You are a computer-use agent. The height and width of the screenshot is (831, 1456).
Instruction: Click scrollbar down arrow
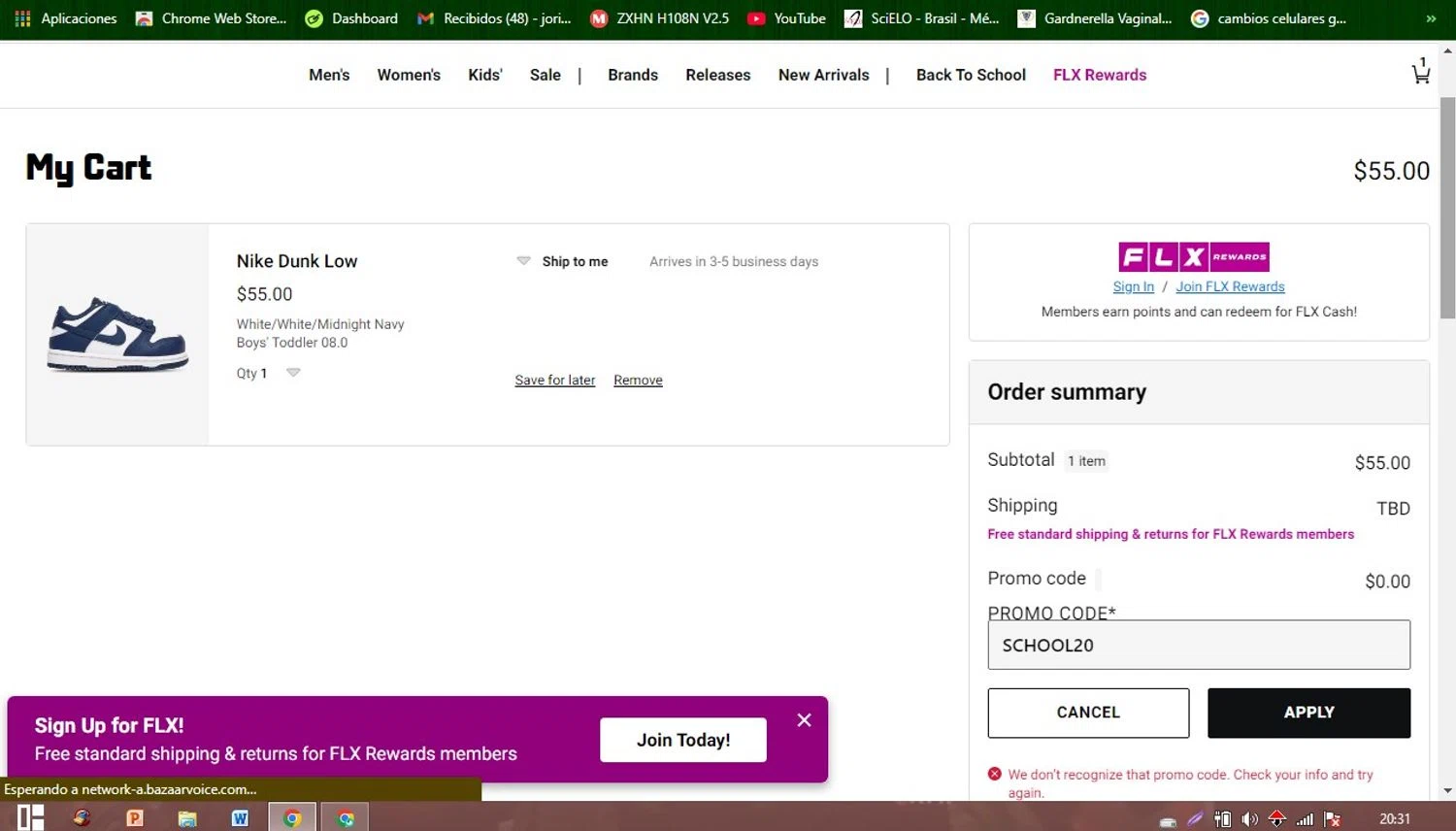pyautogui.click(x=1447, y=791)
